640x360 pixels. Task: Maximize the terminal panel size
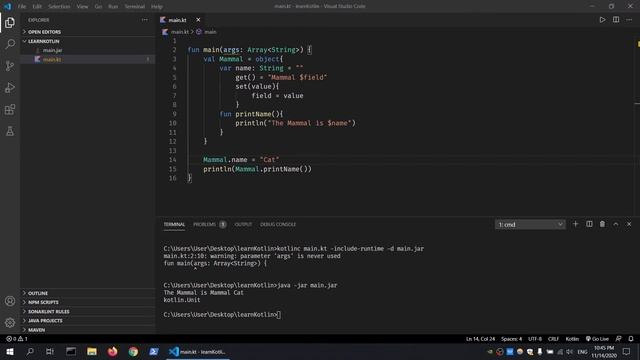pyautogui.click(x=616, y=224)
